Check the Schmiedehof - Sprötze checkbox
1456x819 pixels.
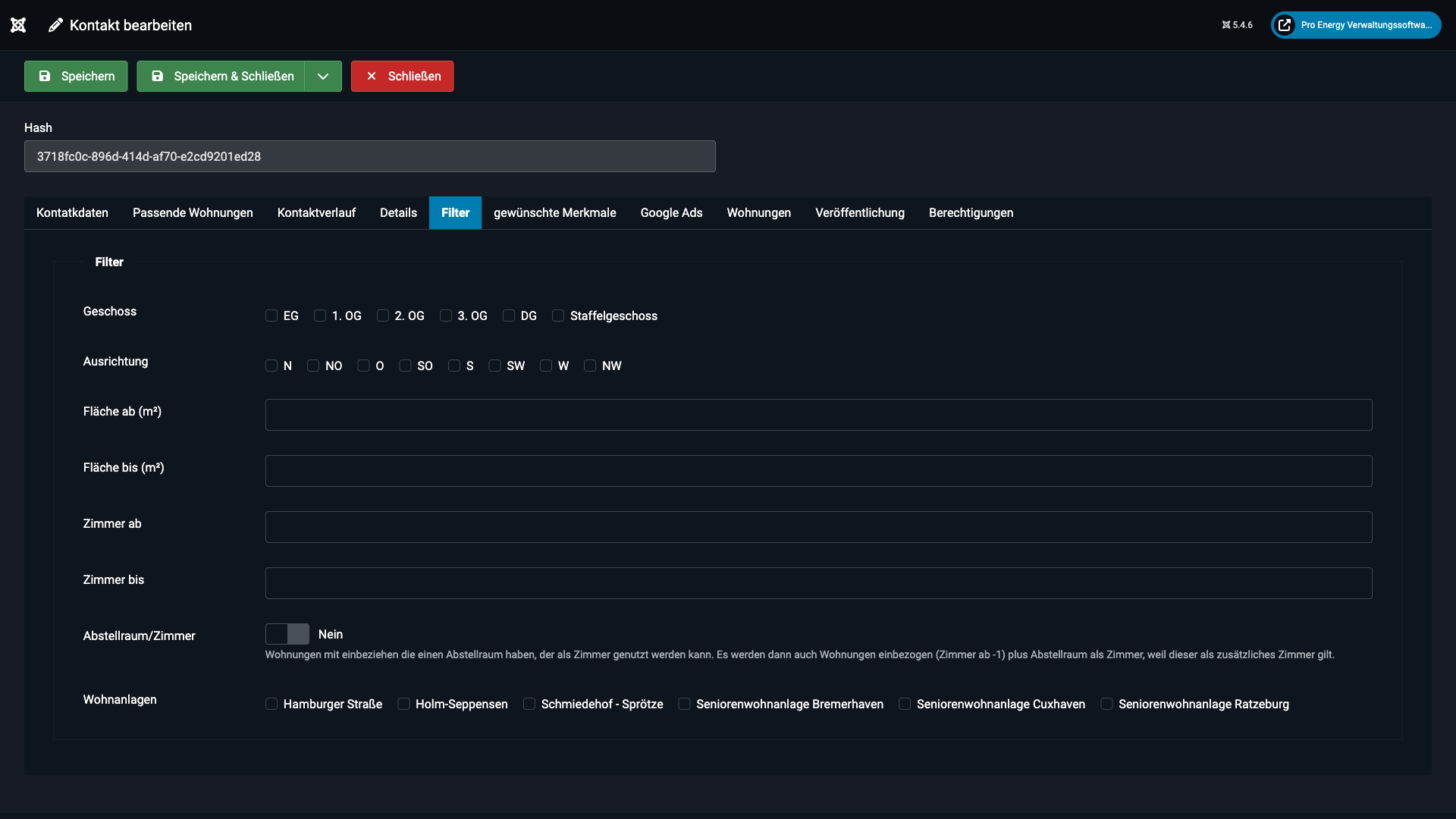529,704
